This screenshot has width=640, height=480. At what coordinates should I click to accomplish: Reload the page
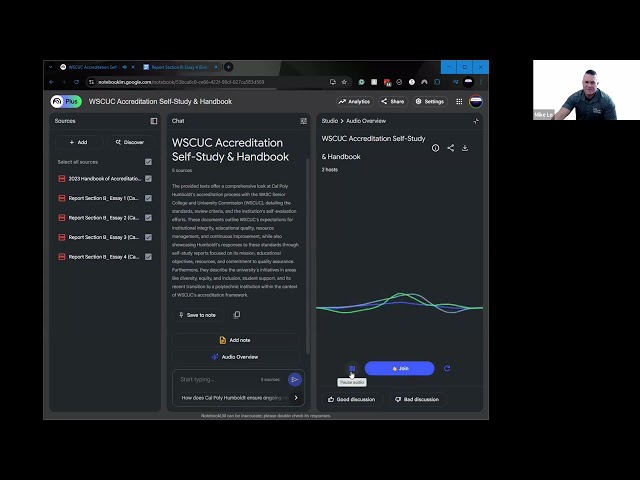(76, 82)
